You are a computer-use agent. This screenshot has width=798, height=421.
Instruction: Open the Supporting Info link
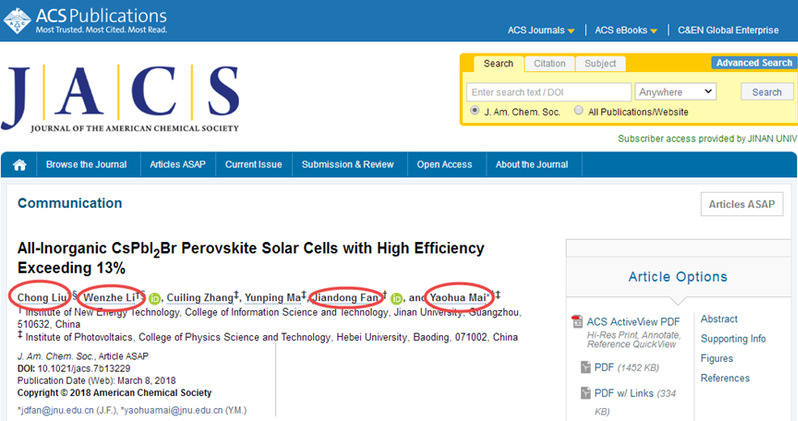(x=733, y=339)
